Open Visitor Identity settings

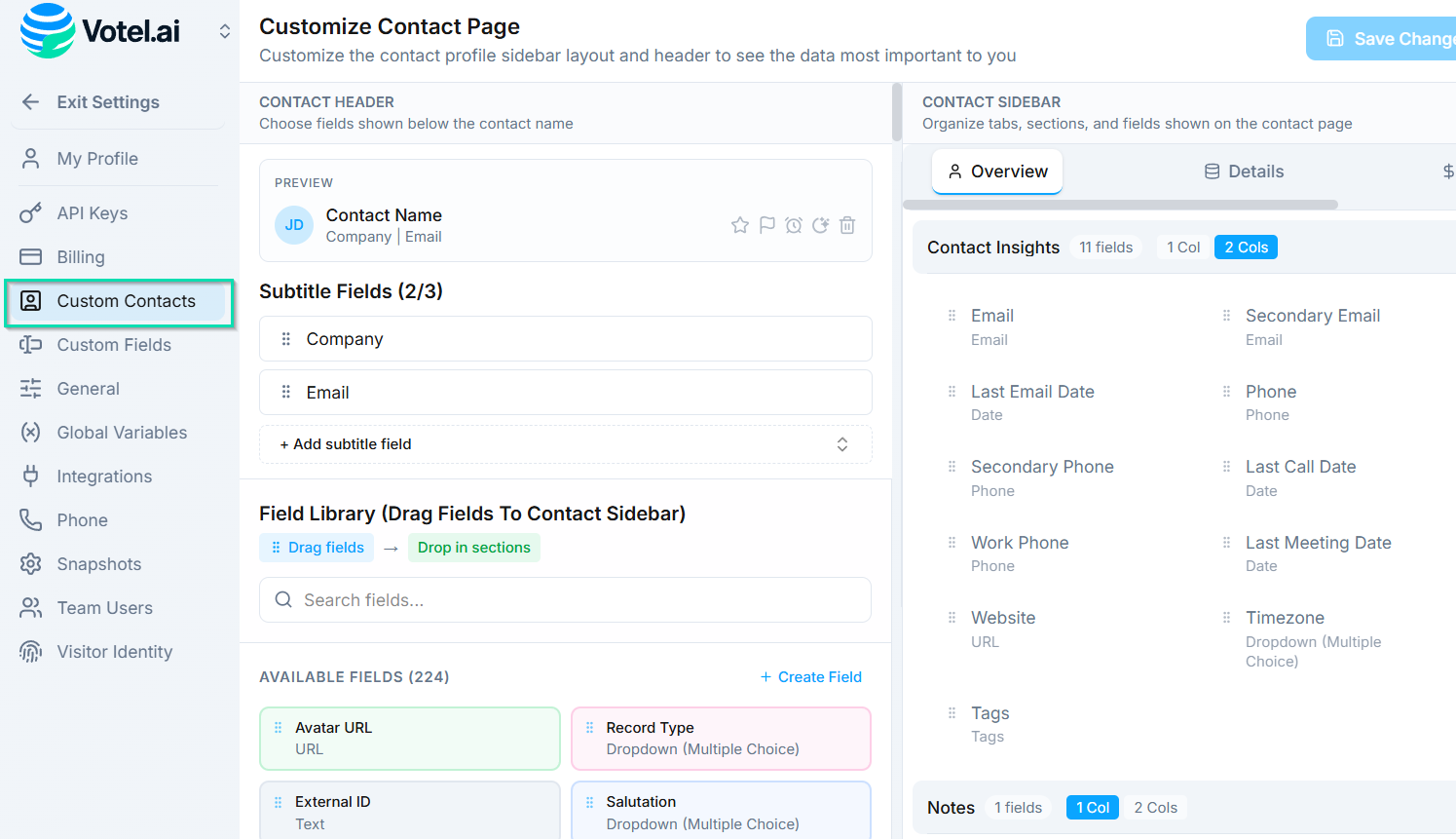coord(114,652)
